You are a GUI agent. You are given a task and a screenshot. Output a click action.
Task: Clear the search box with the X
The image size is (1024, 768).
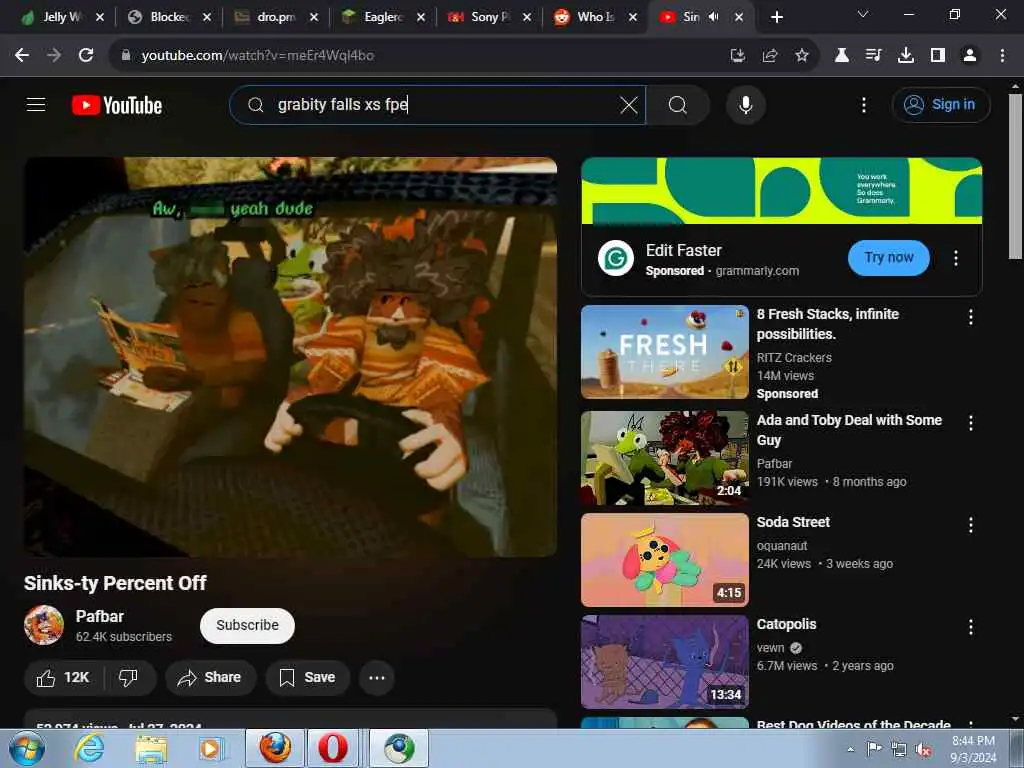coord(628,105)
